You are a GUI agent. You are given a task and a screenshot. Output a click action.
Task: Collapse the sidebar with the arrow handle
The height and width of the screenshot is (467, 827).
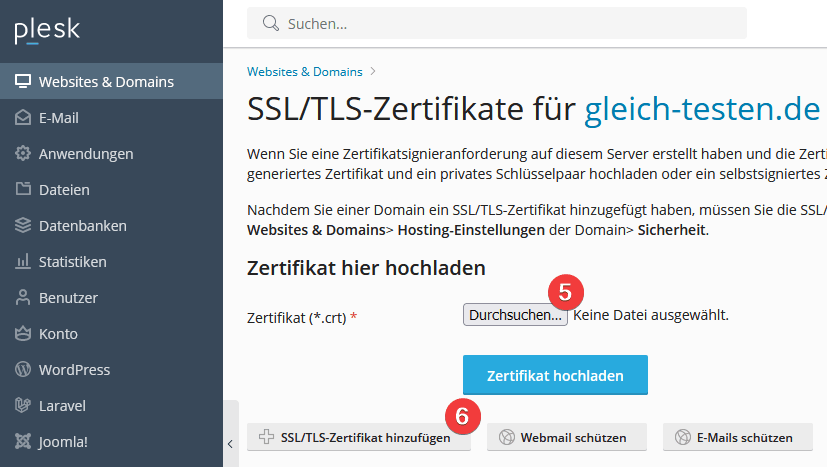click(230, 444)
